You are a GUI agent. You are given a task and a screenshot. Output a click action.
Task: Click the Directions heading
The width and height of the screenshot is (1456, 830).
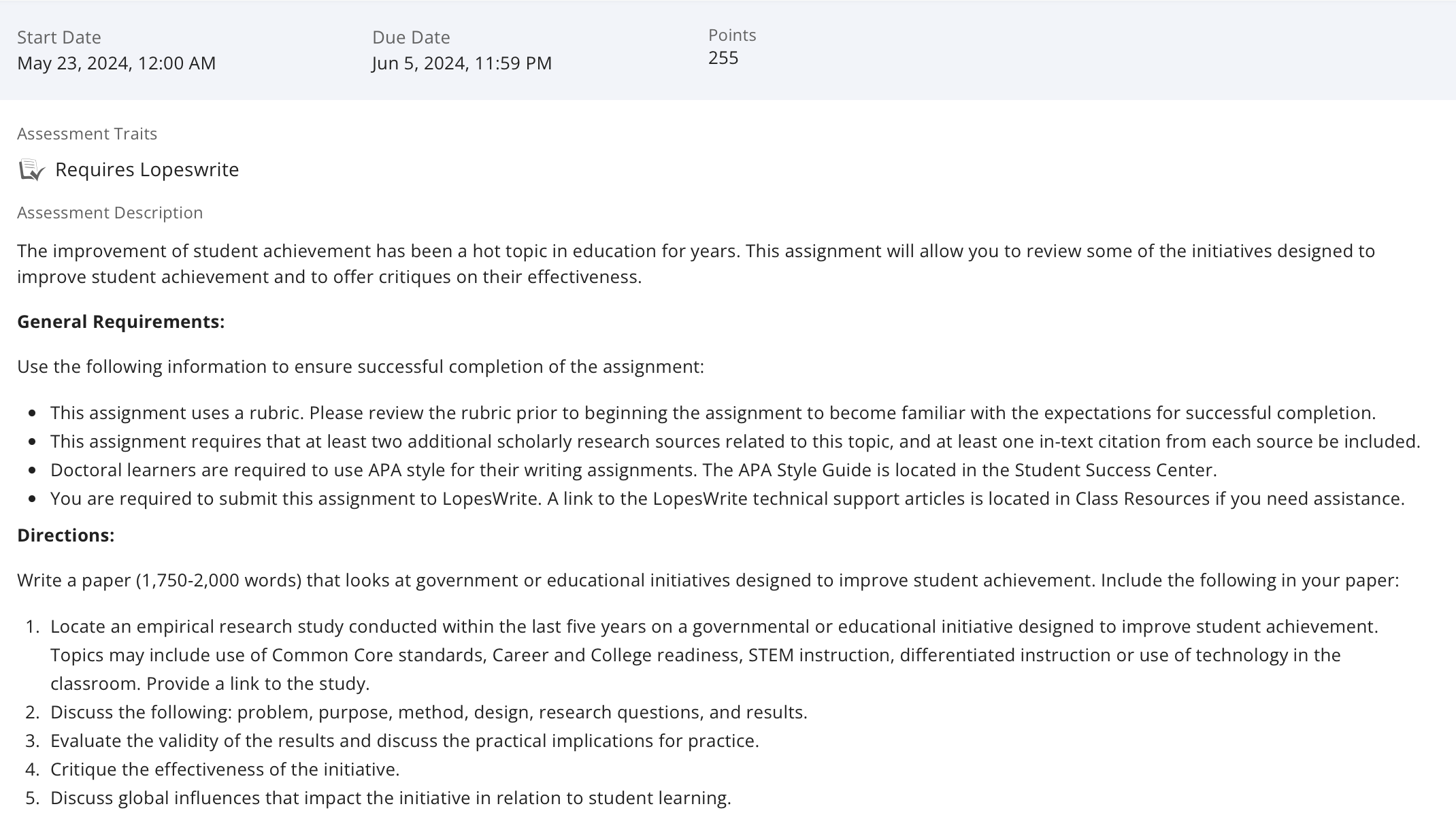click(66, 535)
